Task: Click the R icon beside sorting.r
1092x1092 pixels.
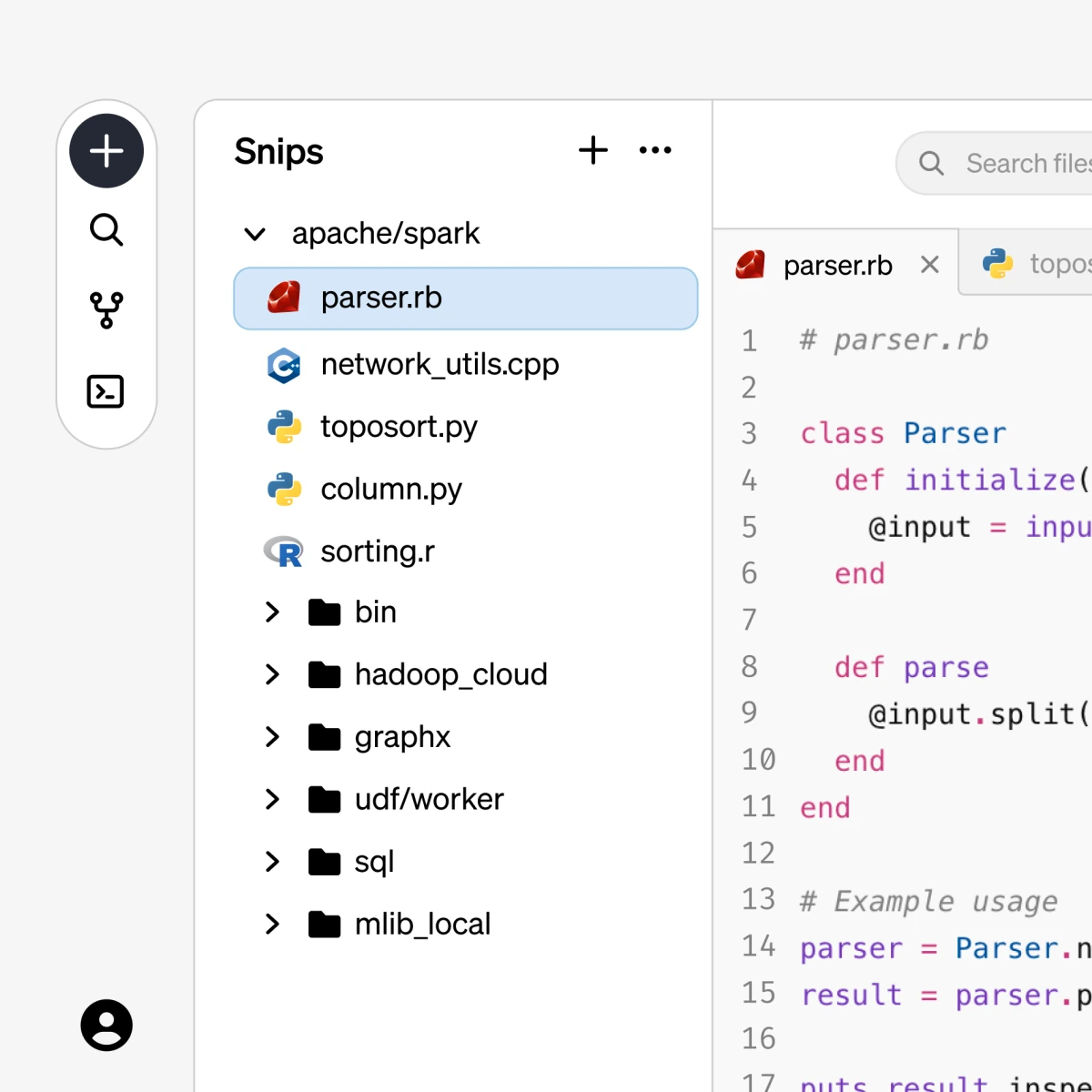Action: point(284,551)
